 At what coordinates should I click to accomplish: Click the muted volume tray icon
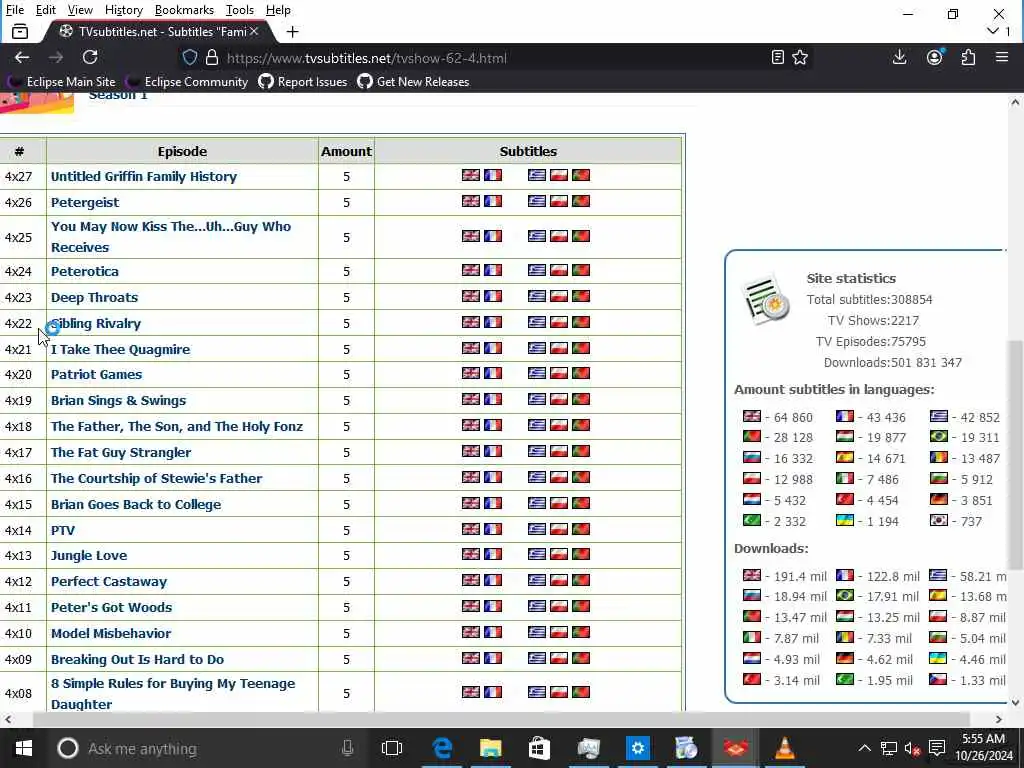click(912, 748)
